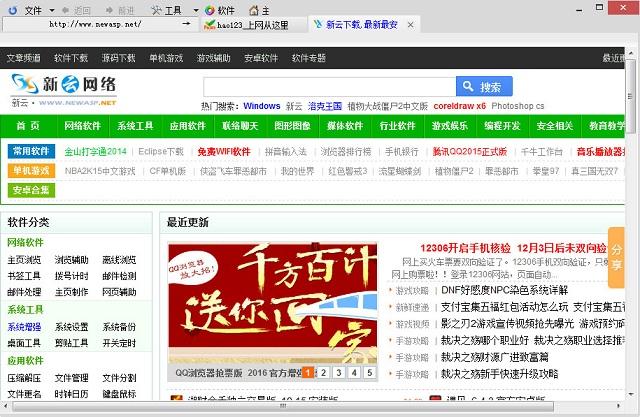Open 单机游戏 in the black navigation bar
Viewport: 640px width, 417px height.
[166, 58]
